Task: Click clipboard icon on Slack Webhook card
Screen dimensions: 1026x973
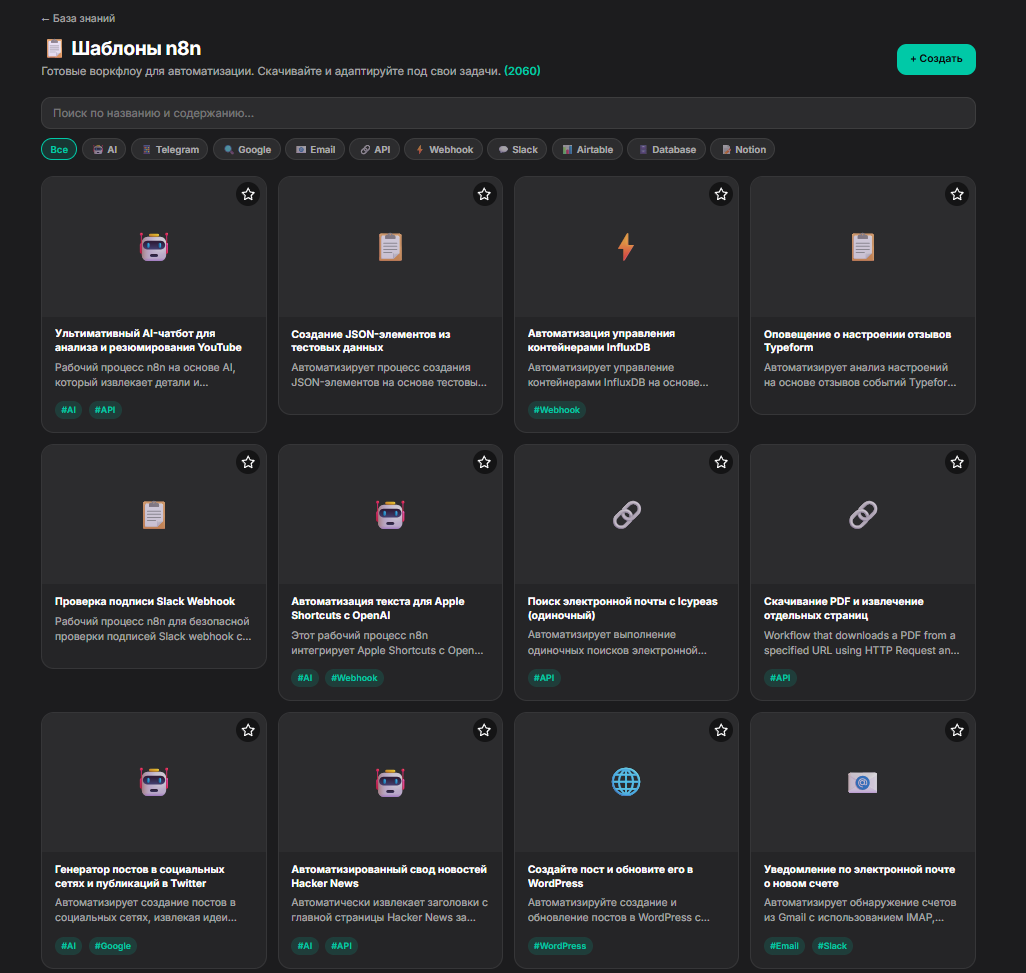Action: (x=154, y=515)
